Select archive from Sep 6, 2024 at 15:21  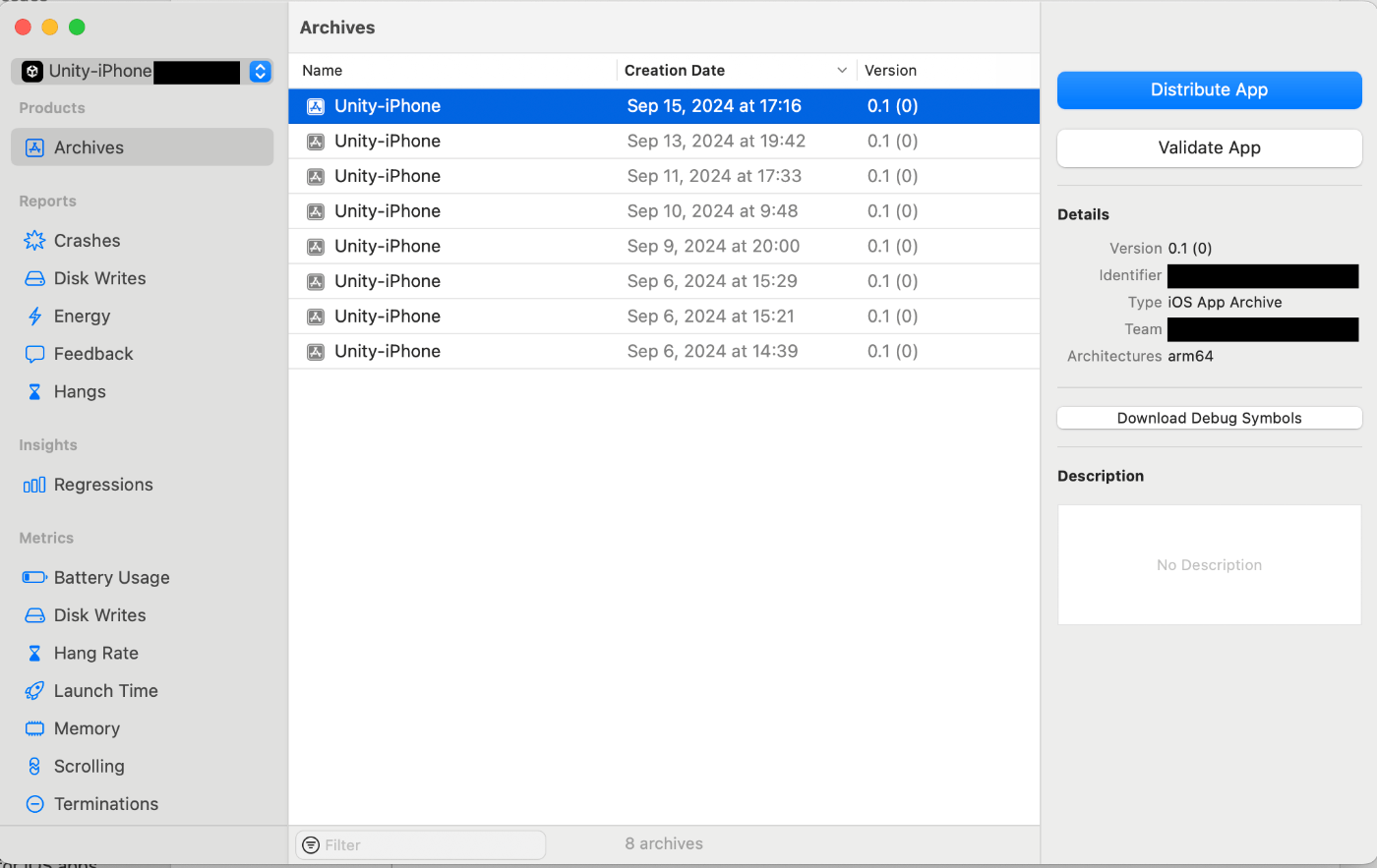[664, 317]
